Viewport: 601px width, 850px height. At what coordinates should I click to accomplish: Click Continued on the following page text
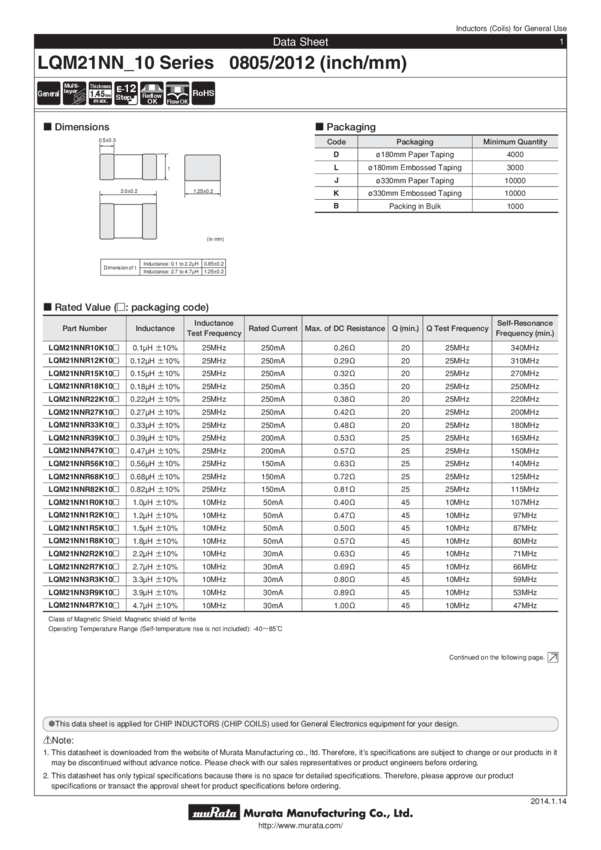point(496,657)
